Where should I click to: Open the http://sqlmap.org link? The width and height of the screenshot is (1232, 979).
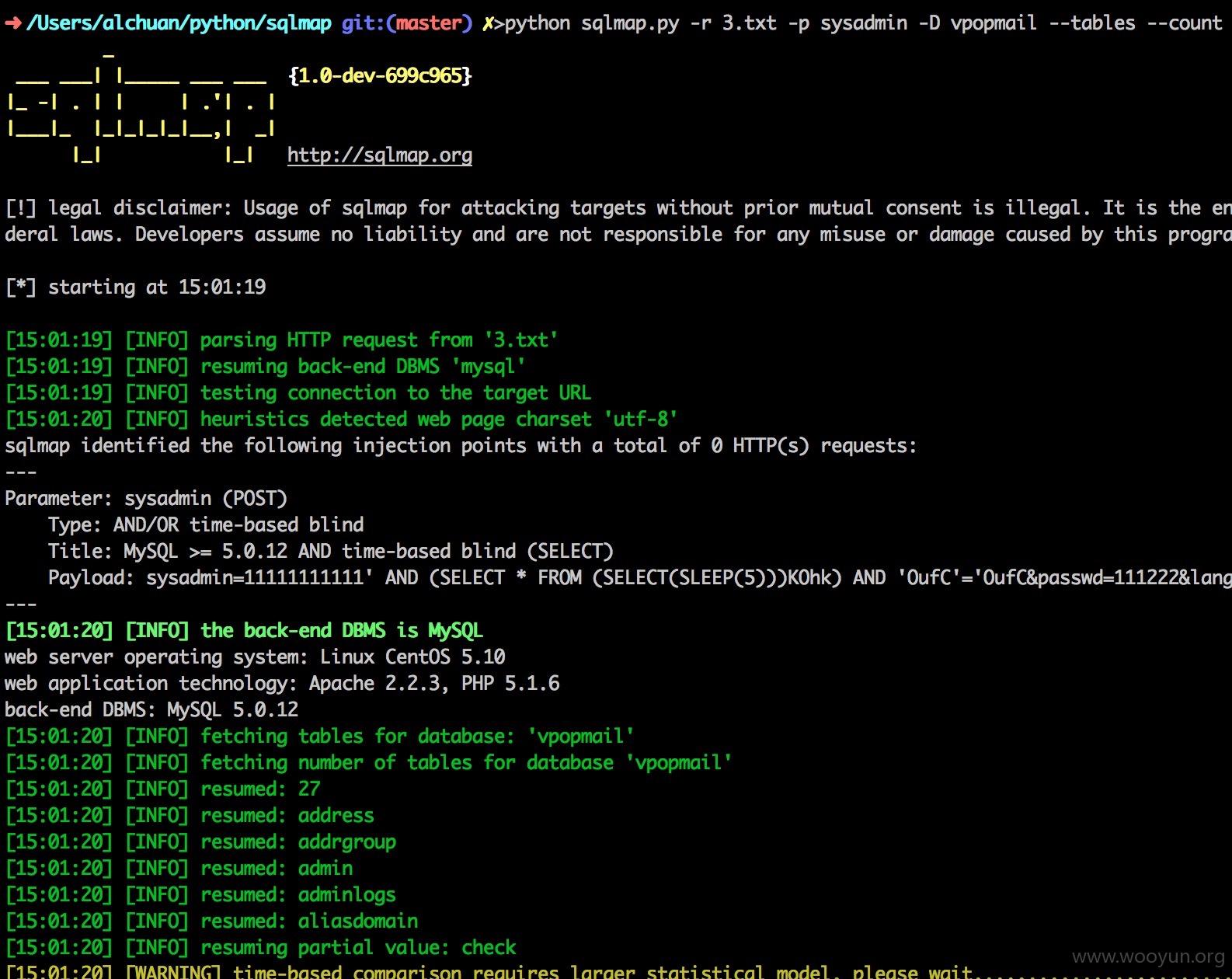click(379, 155)
